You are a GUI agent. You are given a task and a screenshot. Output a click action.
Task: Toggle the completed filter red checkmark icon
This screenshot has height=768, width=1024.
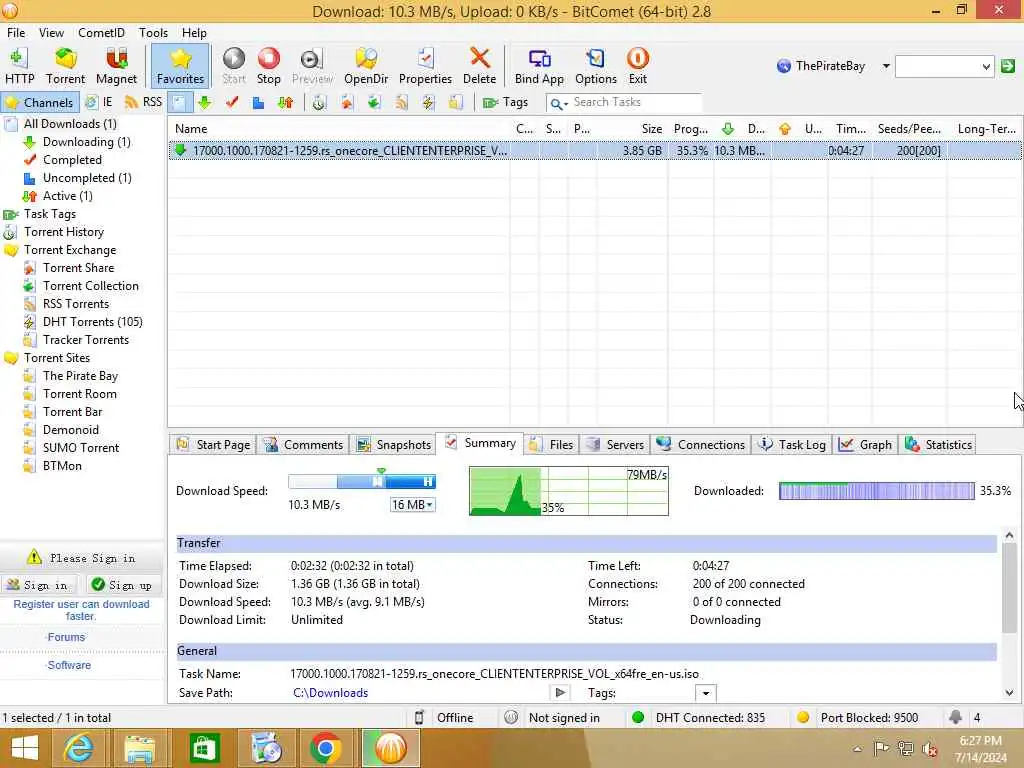(x=232, y=103)
